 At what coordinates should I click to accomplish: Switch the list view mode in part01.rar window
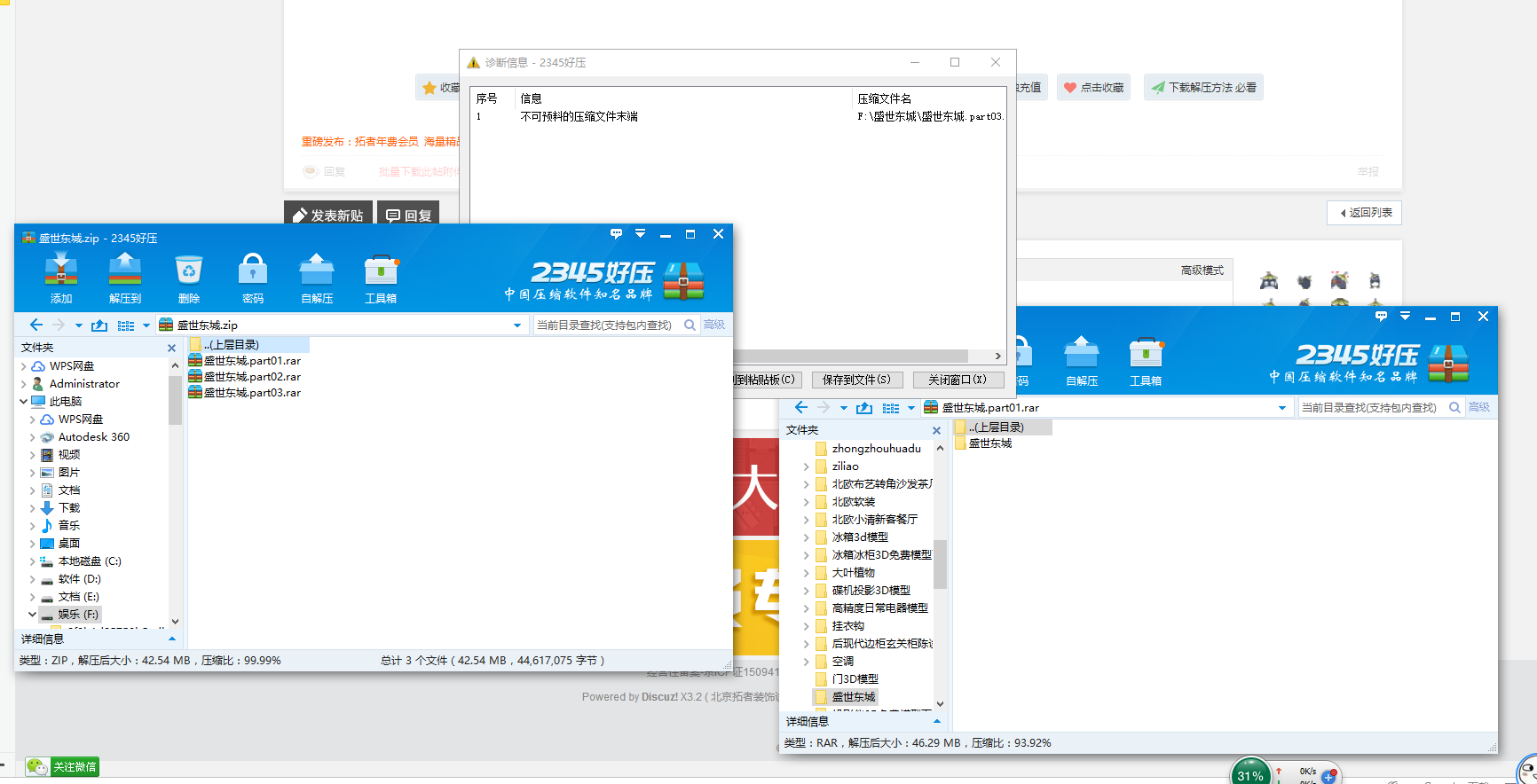point(891,408)
